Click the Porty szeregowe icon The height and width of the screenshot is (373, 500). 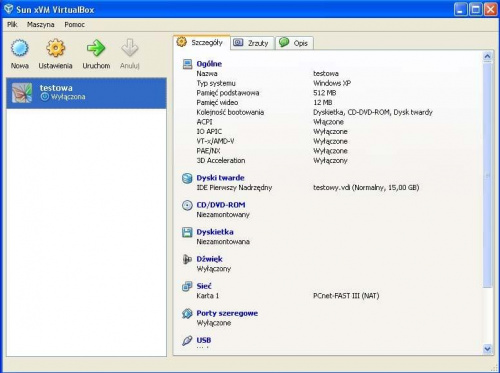187,313
